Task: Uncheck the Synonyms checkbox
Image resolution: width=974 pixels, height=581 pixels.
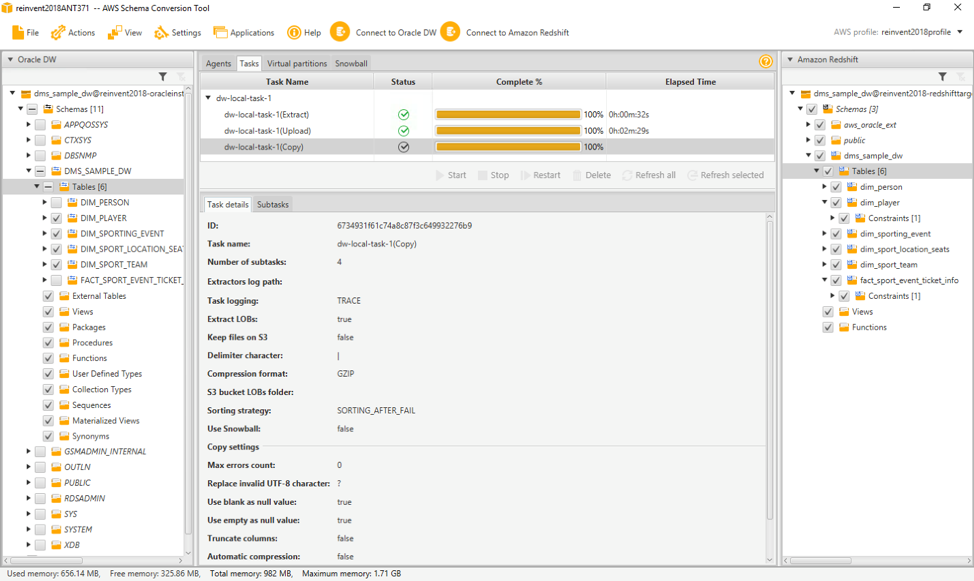Action: [x=48, y=436]
